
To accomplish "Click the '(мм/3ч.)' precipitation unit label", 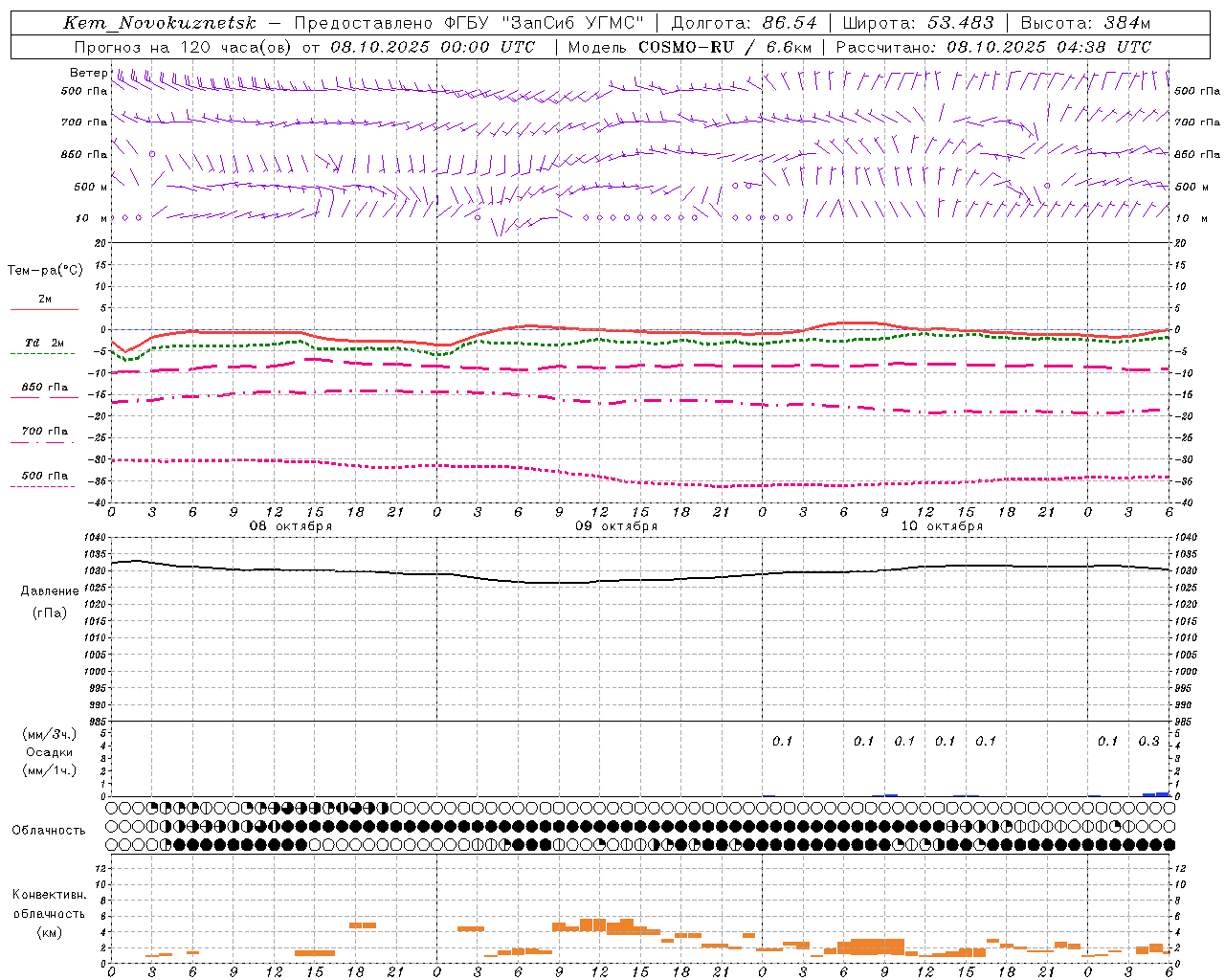I will point(49,734).
